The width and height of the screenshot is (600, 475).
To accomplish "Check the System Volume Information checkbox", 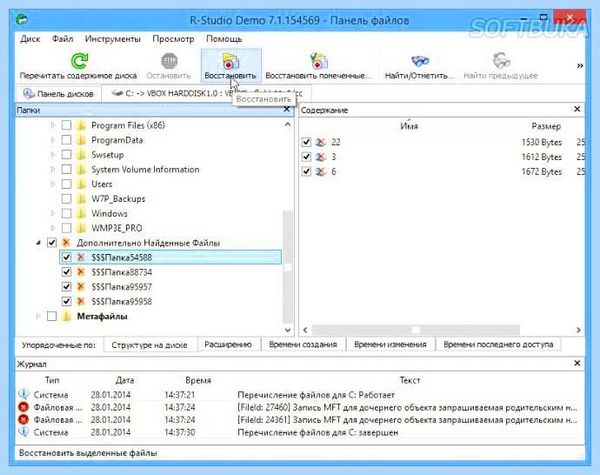I will pyautogui.click(x=66, y=169).
